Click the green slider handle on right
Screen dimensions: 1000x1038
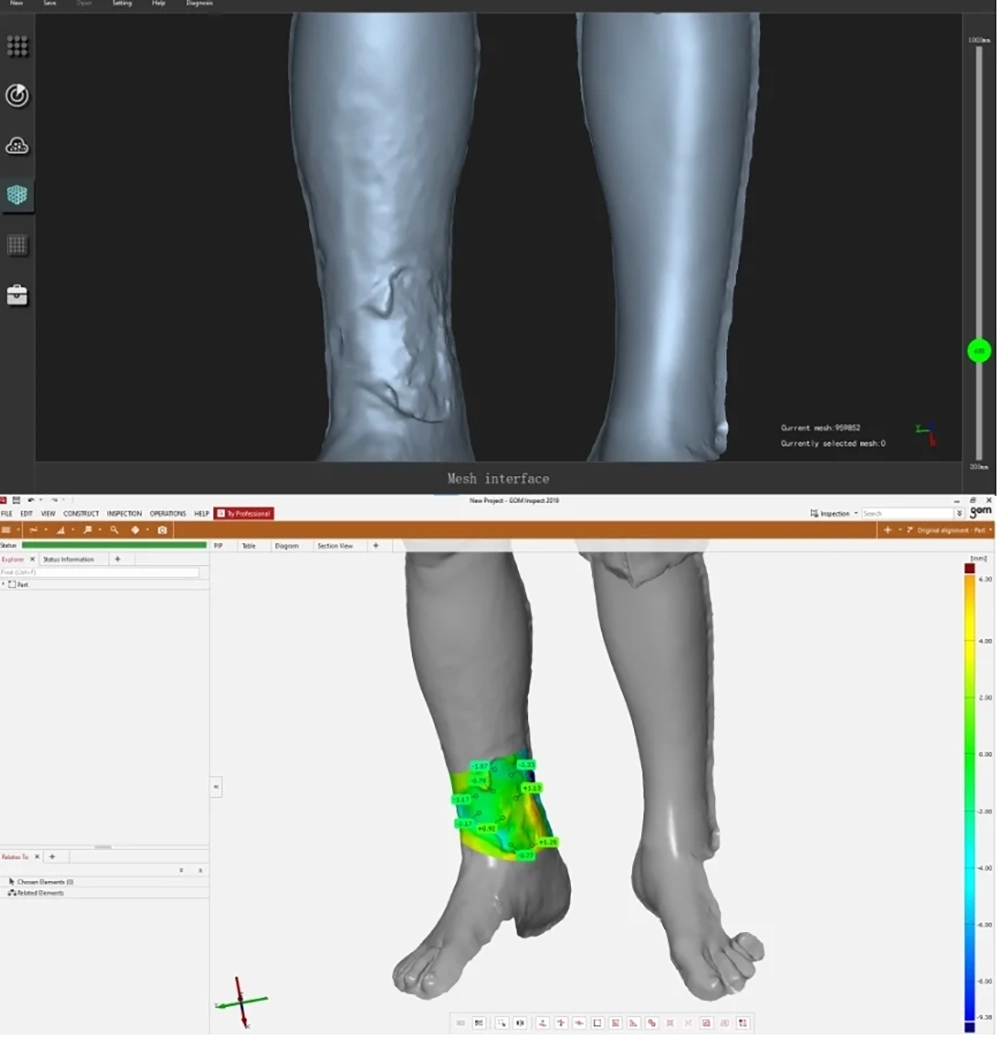click(x=979, y=351)
